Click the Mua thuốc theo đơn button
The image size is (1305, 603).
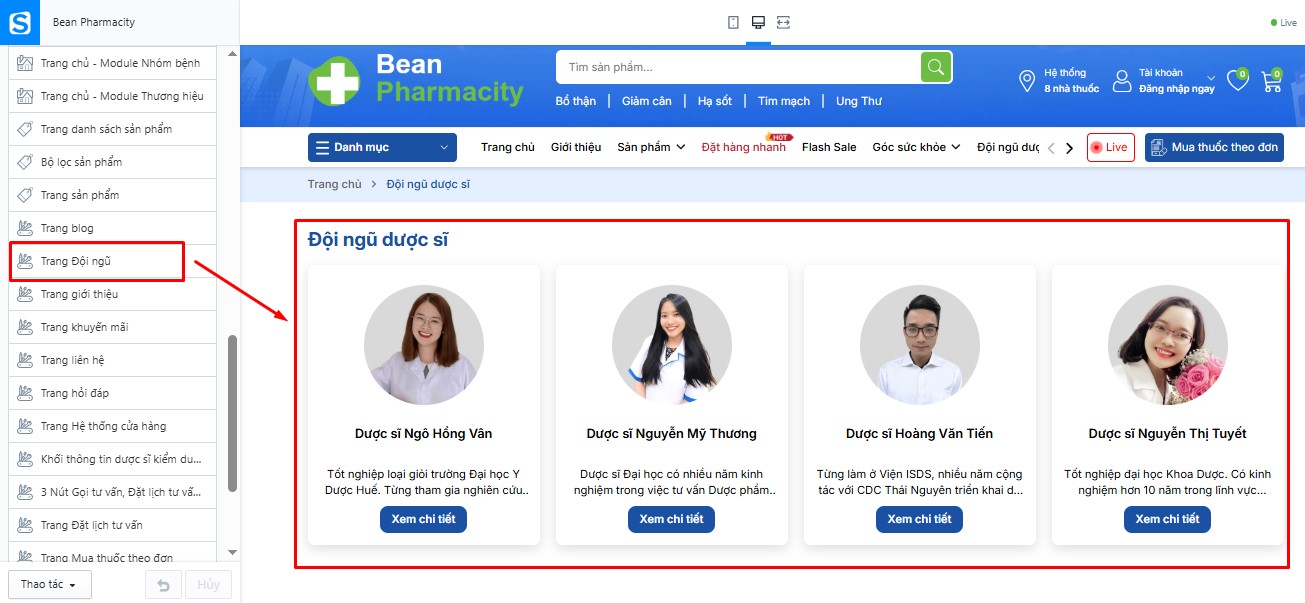(x=1214, y=147)
